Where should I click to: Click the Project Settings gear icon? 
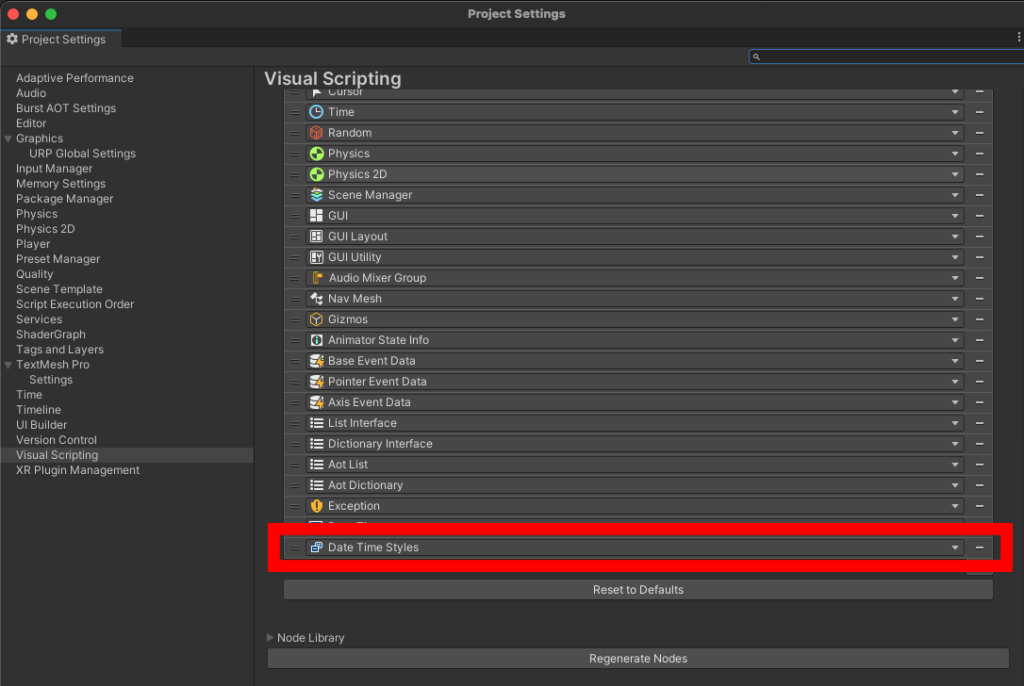coord(12,40)
